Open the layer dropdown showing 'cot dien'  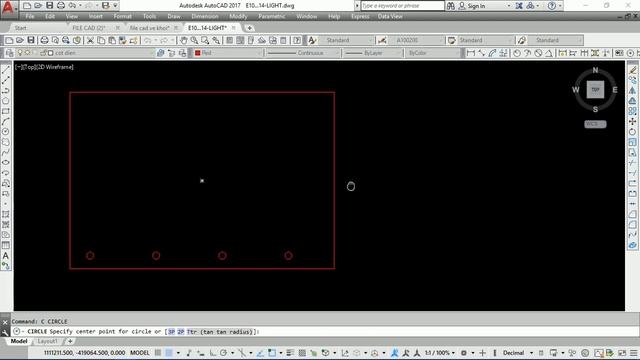(x=85, y=53)
